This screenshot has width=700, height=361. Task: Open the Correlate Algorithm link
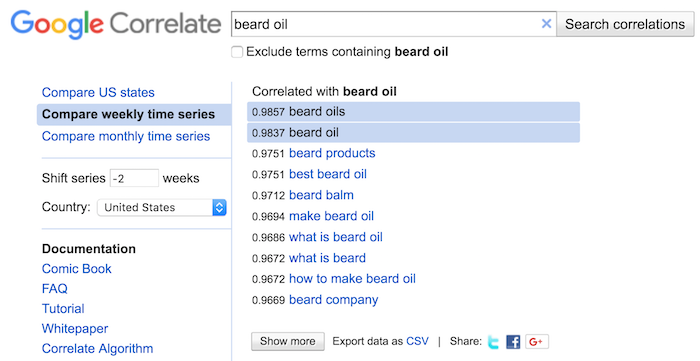click(97, 349)
